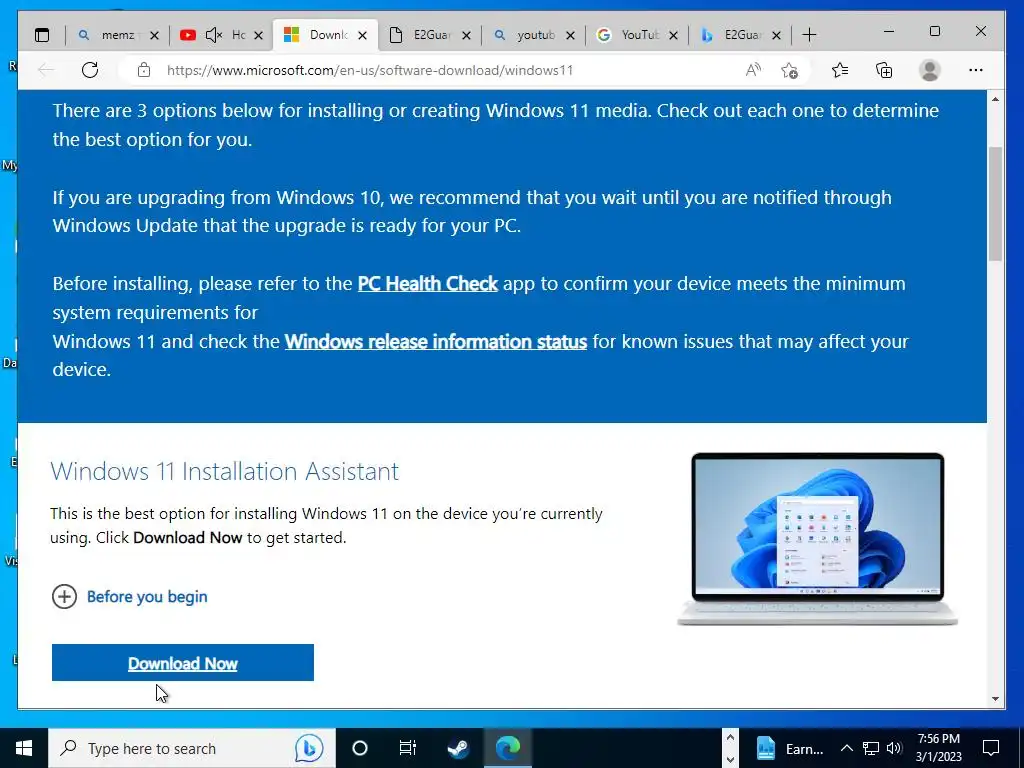The image size is (1024, 768).
Task: Close the Google YouTube tab
Action: point(674,35)
